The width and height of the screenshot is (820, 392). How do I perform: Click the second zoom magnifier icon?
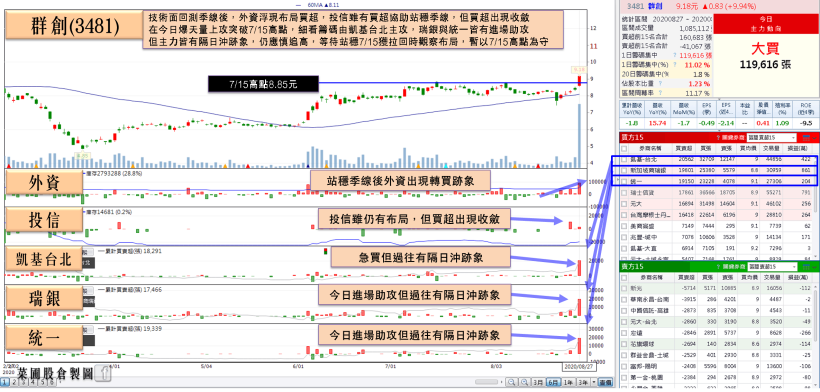525,382
